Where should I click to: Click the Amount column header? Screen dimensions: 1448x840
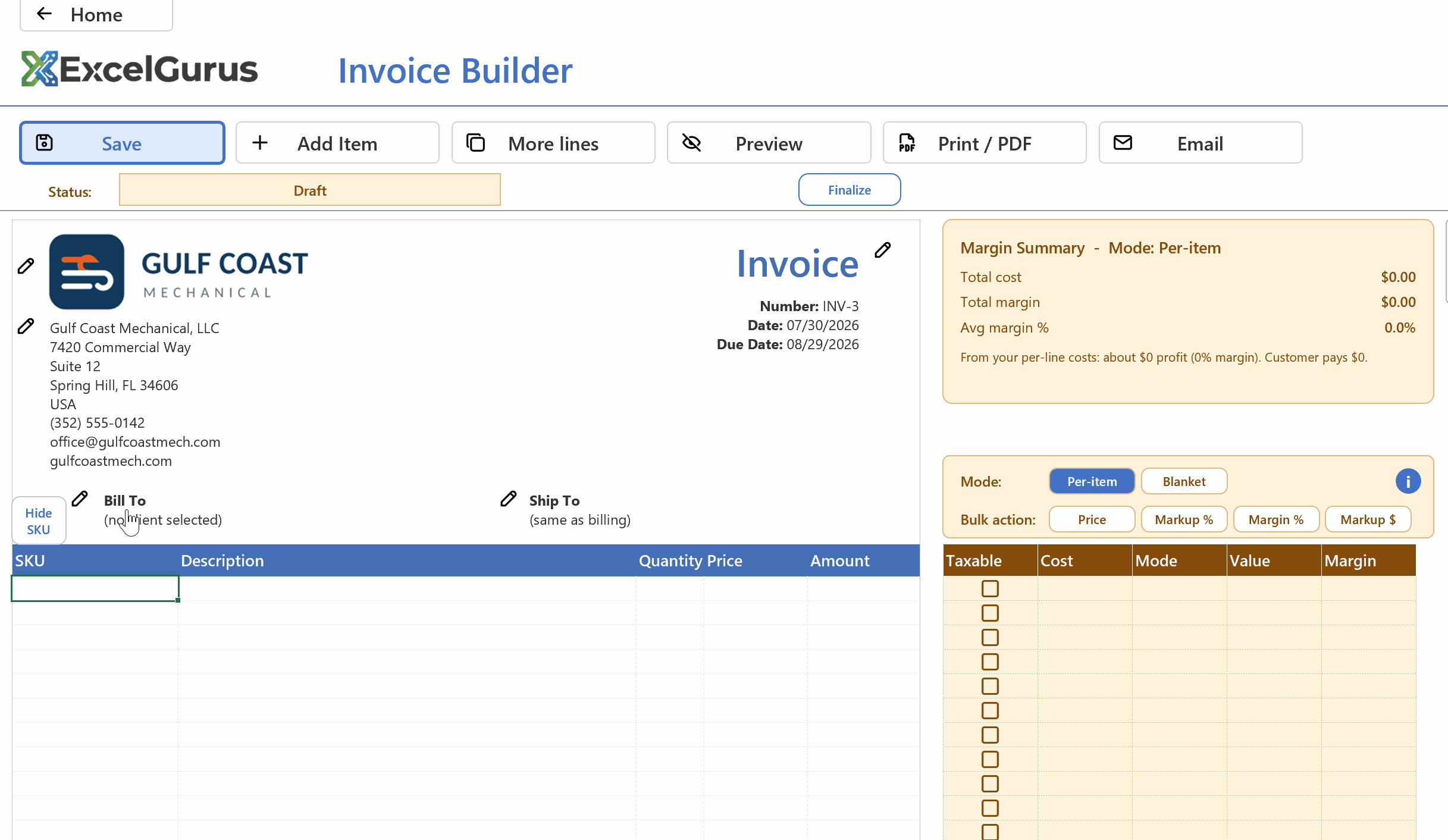click(863, 560)
